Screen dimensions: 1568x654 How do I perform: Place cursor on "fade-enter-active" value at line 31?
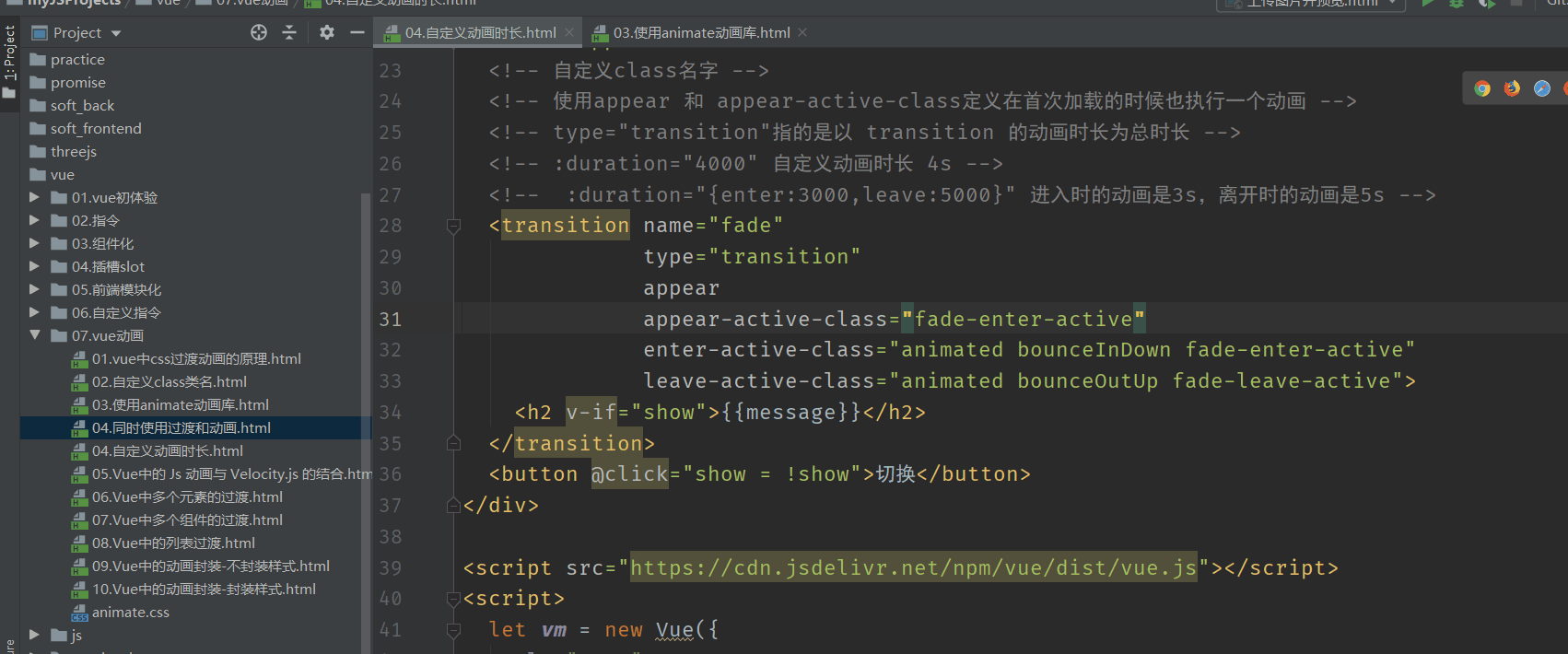1024,319
